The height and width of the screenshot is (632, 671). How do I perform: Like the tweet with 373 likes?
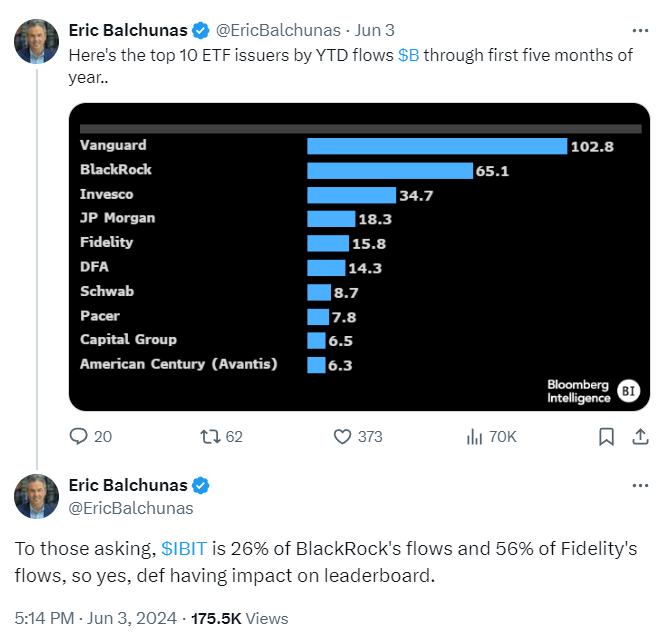click(x=358, y=437)
